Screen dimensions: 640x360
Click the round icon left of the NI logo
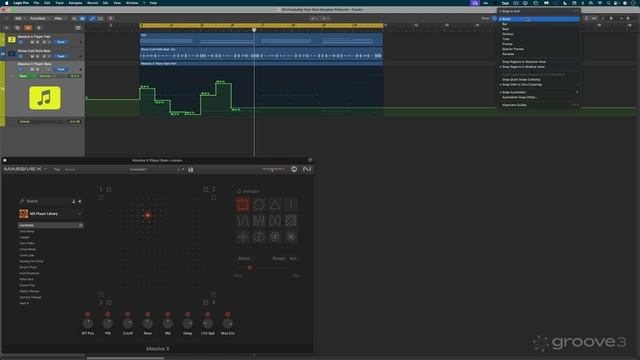click(x=294, y=169)
